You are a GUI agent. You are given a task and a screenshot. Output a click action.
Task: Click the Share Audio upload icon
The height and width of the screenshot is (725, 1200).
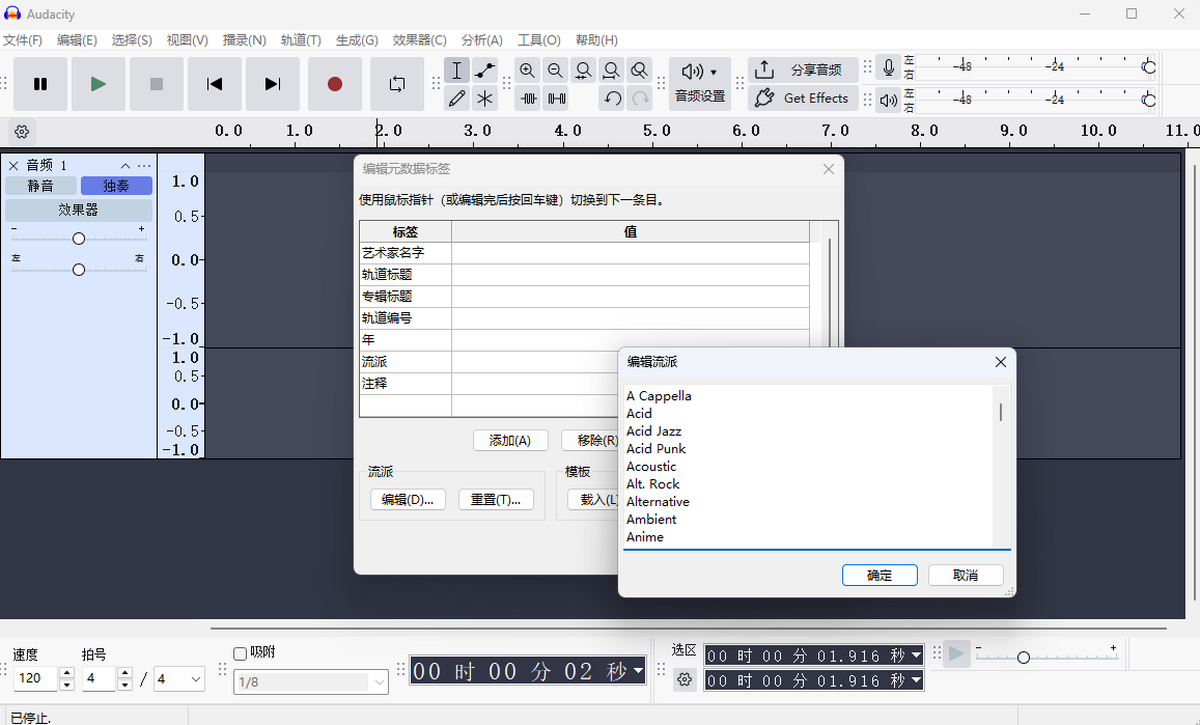[764, 70]
